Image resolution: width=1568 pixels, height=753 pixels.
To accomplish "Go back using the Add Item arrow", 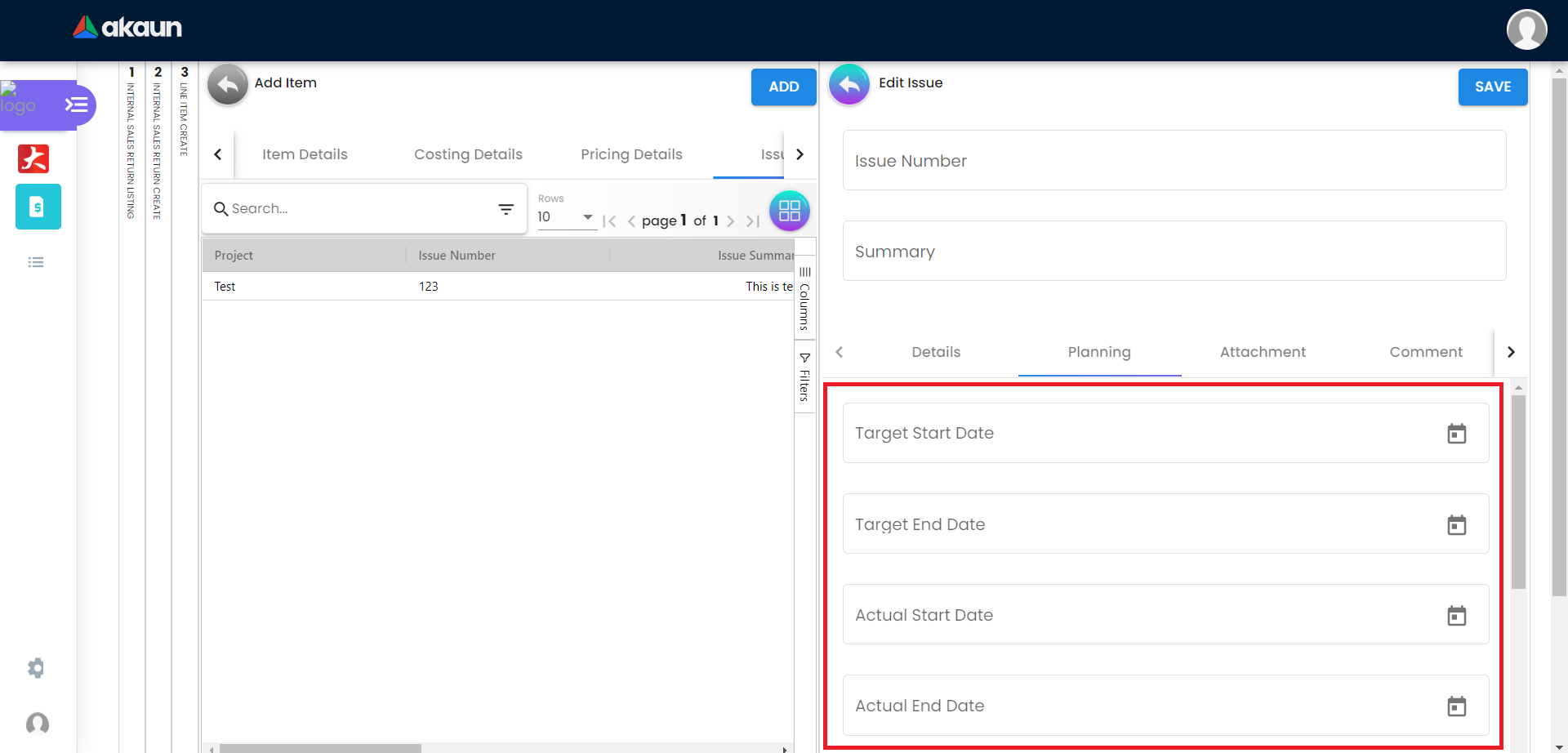I will pyautogui.click(x=228, y=84).
